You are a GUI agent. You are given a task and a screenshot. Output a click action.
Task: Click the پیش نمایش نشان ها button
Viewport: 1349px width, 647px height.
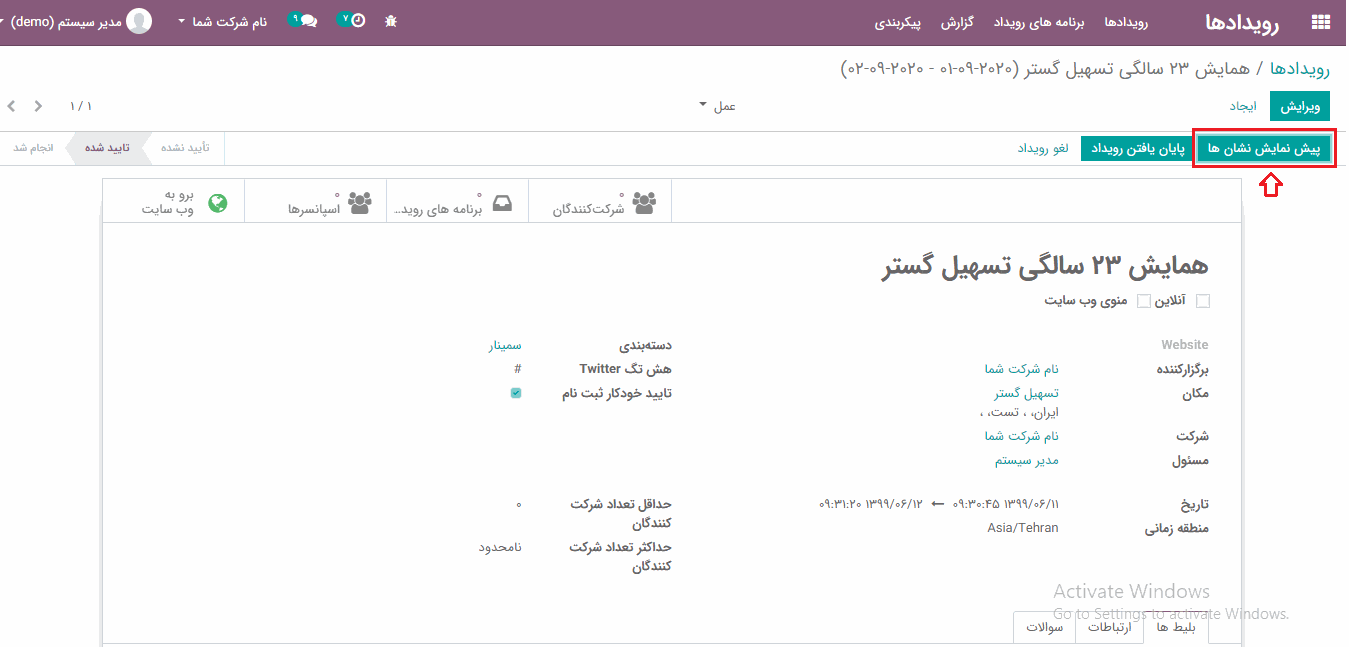tap(1264, 148)
